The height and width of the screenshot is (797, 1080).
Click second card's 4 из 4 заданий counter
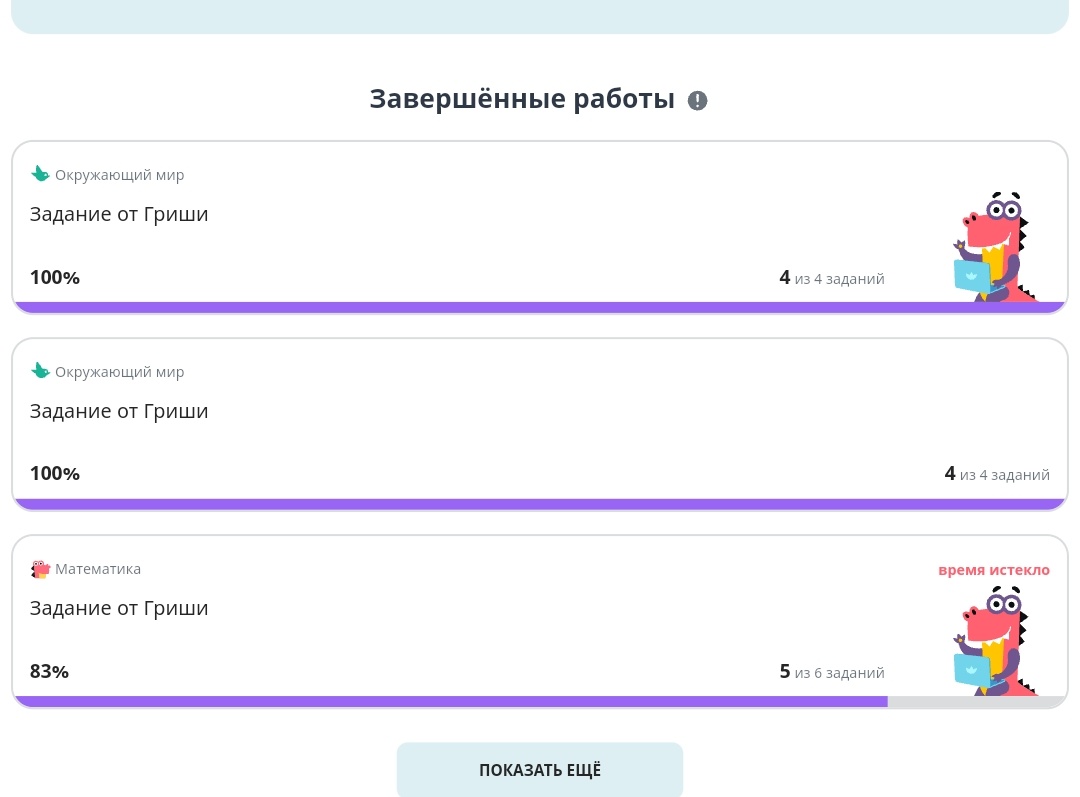point(997,474)
